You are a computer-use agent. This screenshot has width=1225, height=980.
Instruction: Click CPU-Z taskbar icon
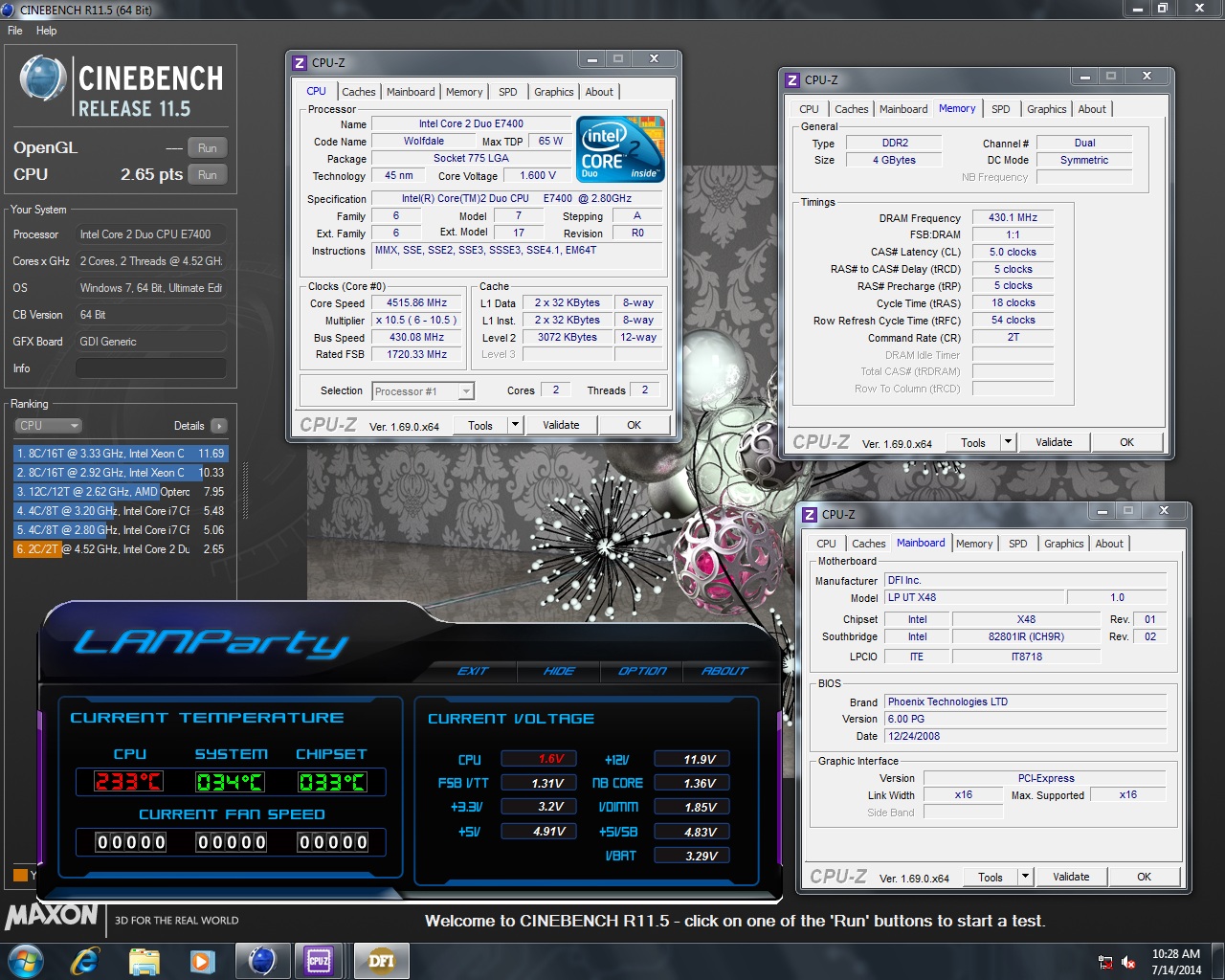pos(319,961)
